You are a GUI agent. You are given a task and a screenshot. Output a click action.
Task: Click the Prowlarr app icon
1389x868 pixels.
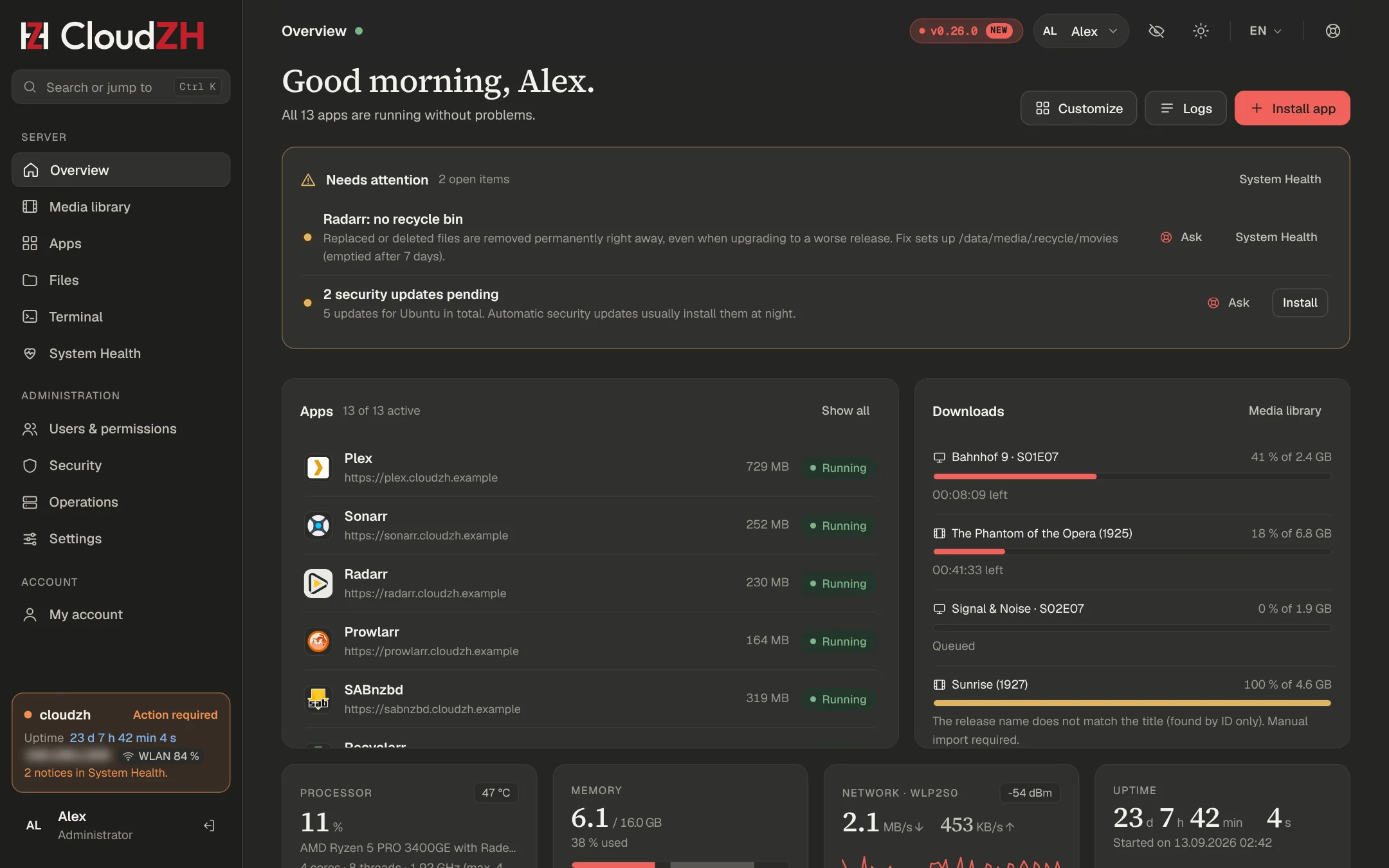coord(318,641)
